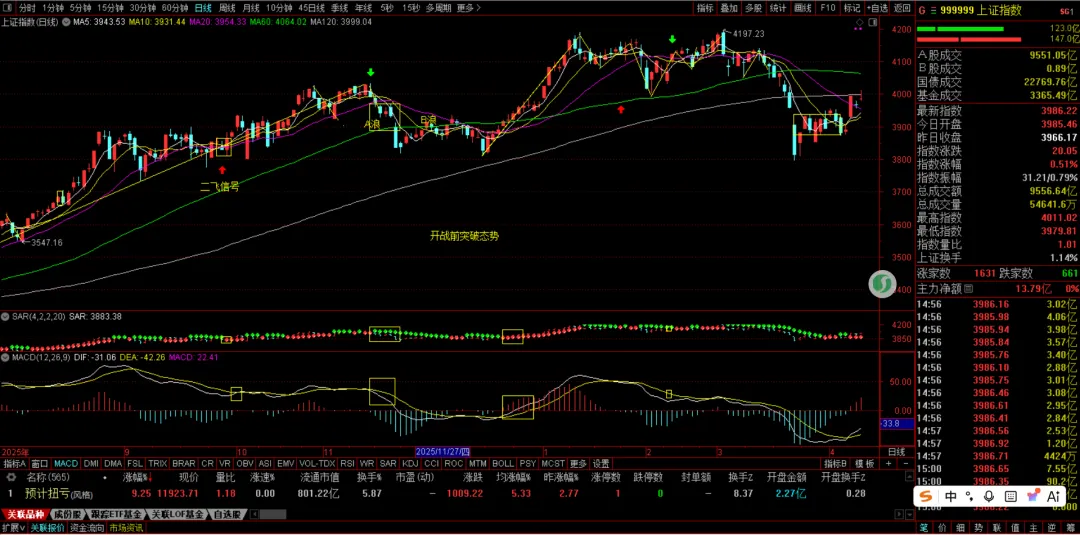This screenshot has height=535, width=1080.
Task: Open the 指标A selector
Action: (x=14, y=464)
